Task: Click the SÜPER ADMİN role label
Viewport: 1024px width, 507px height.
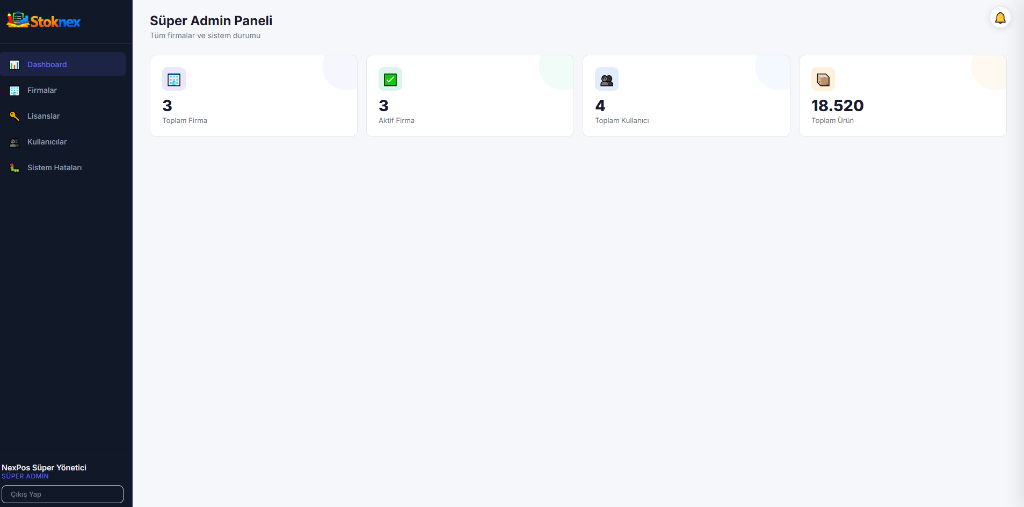Action: pos(25,476)
